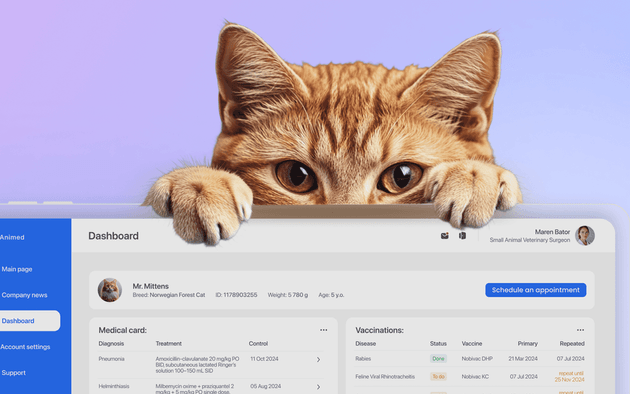Go to Main page in sidebar

click(x=17, y=269)
